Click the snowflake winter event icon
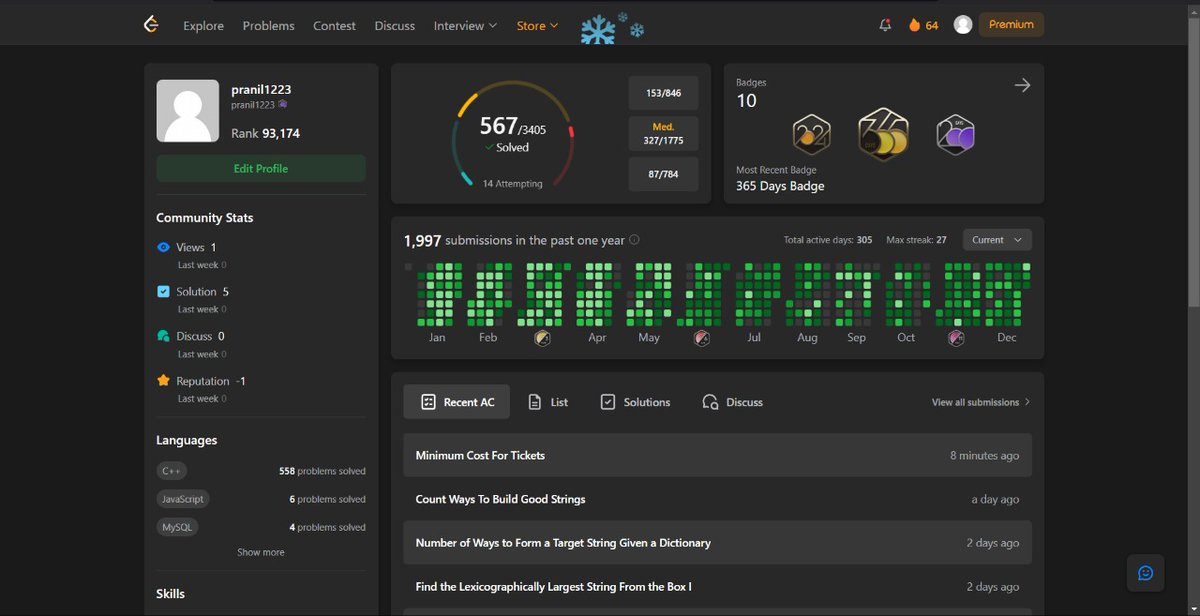Screen dimensions: 1200x616 597,28
